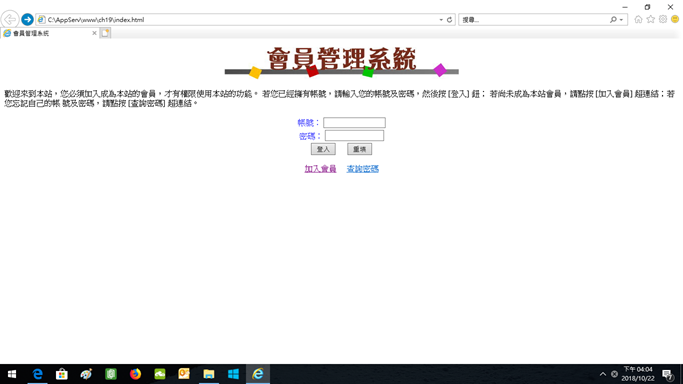Expand the address bar history dropdown

coord(441,20)
